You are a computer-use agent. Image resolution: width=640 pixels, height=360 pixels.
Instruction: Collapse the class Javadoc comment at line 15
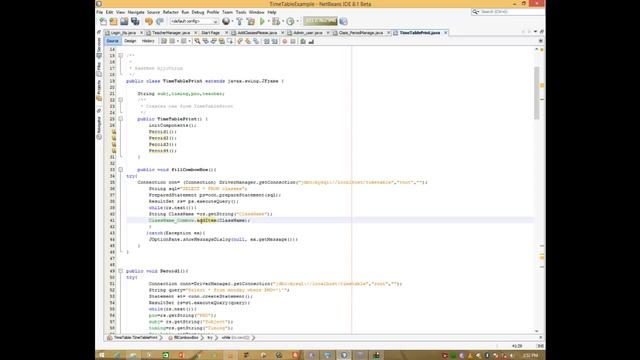click(120, 56)
